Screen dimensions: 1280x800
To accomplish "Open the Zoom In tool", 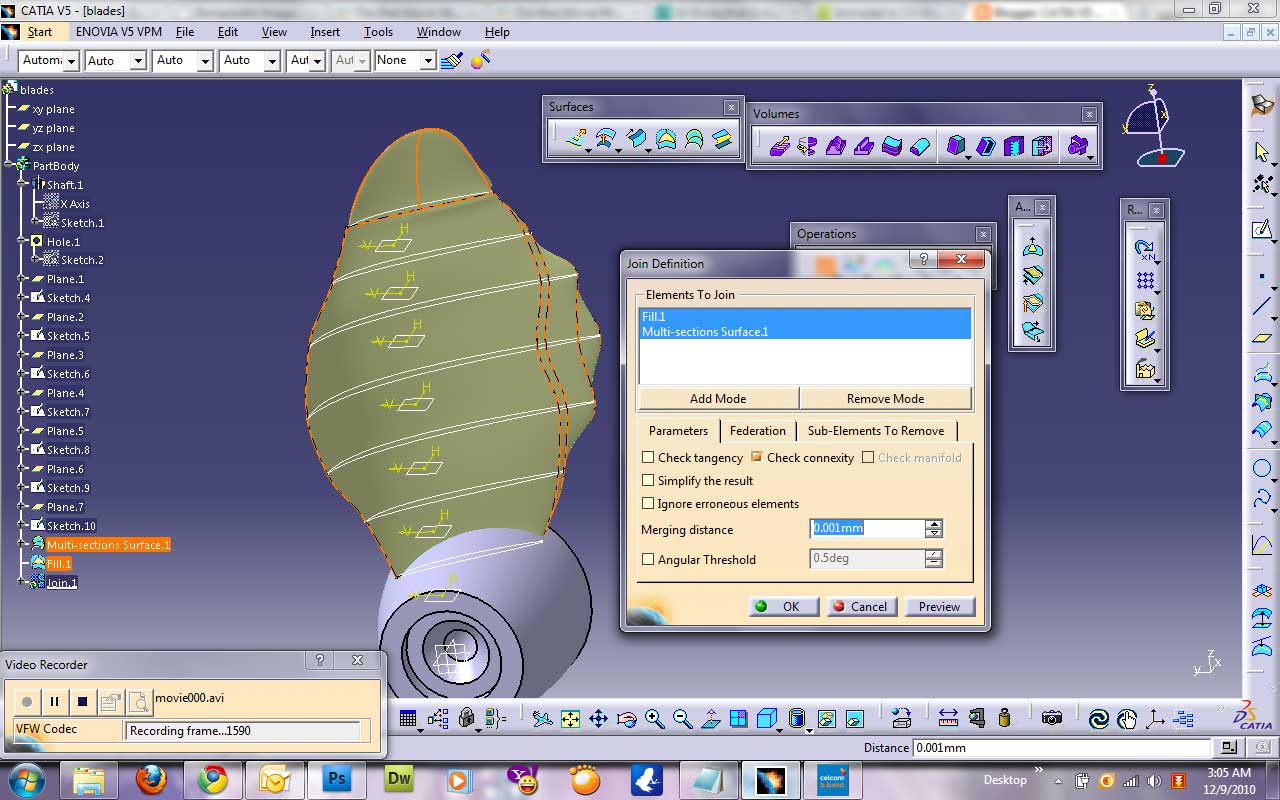I will 654,717.
